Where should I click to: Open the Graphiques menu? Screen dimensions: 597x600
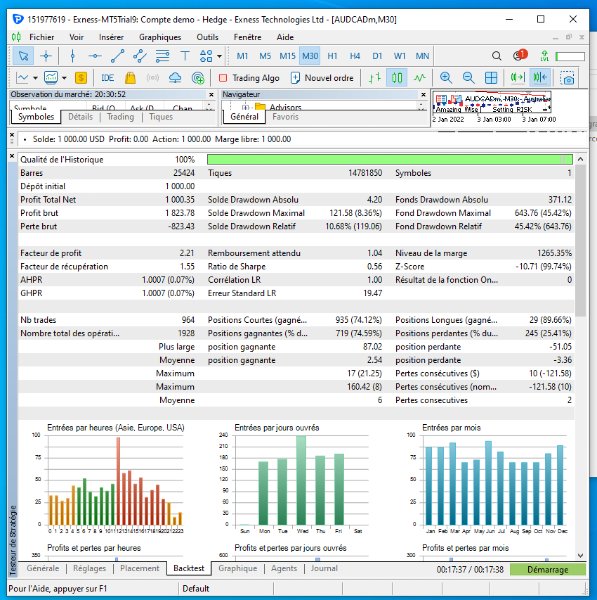point(160,37)
